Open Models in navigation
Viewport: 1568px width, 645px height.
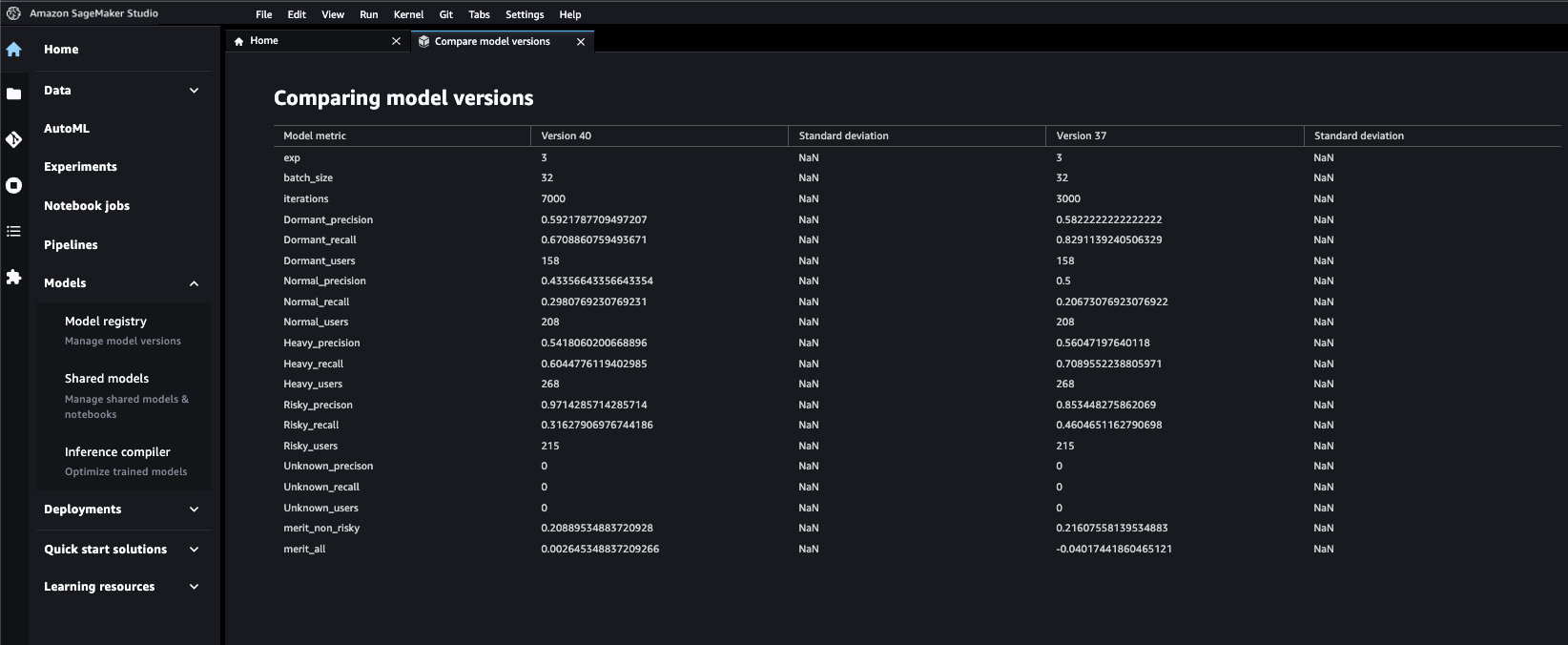[65, 283]
